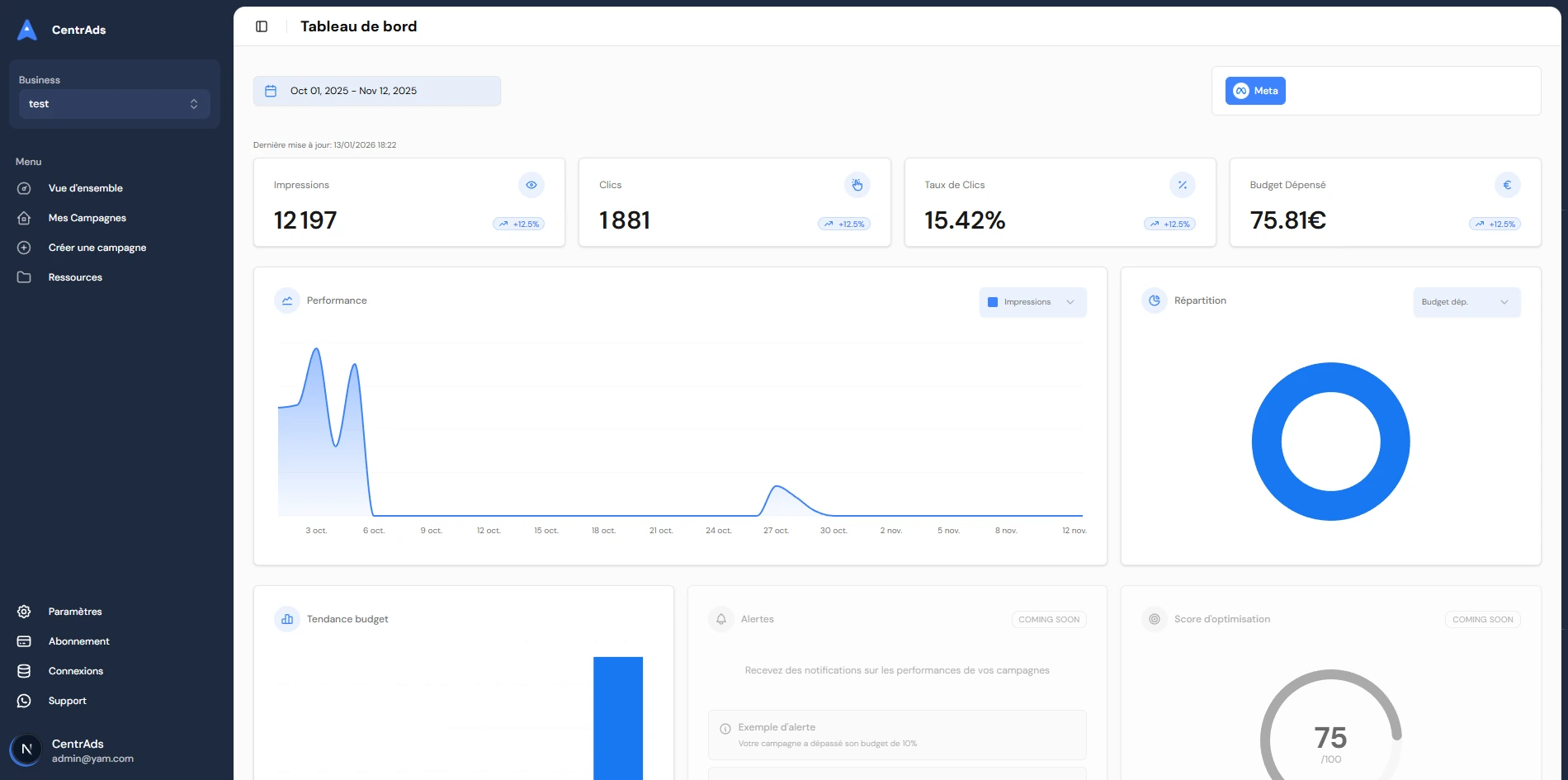The image size is (1568, 780).
Task: Go to Mes Campagnes in the menu
Action: coord(87,217)
